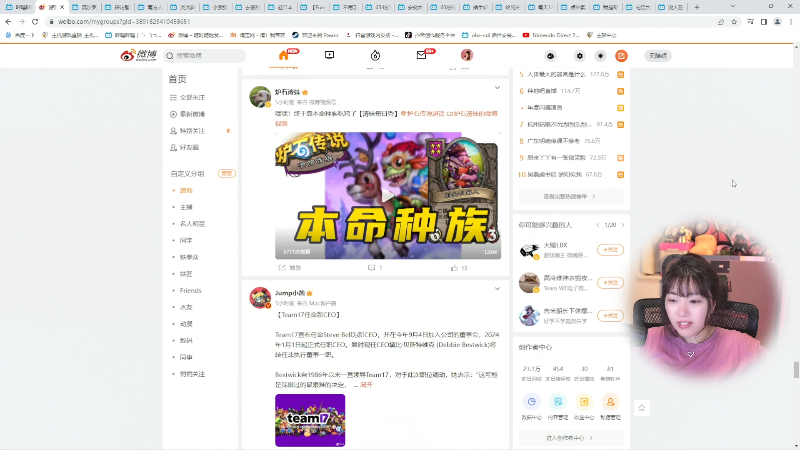Select the 悄悄关注 group
The height and width of the screenshot is (450, 800).
tap(192, 374)
